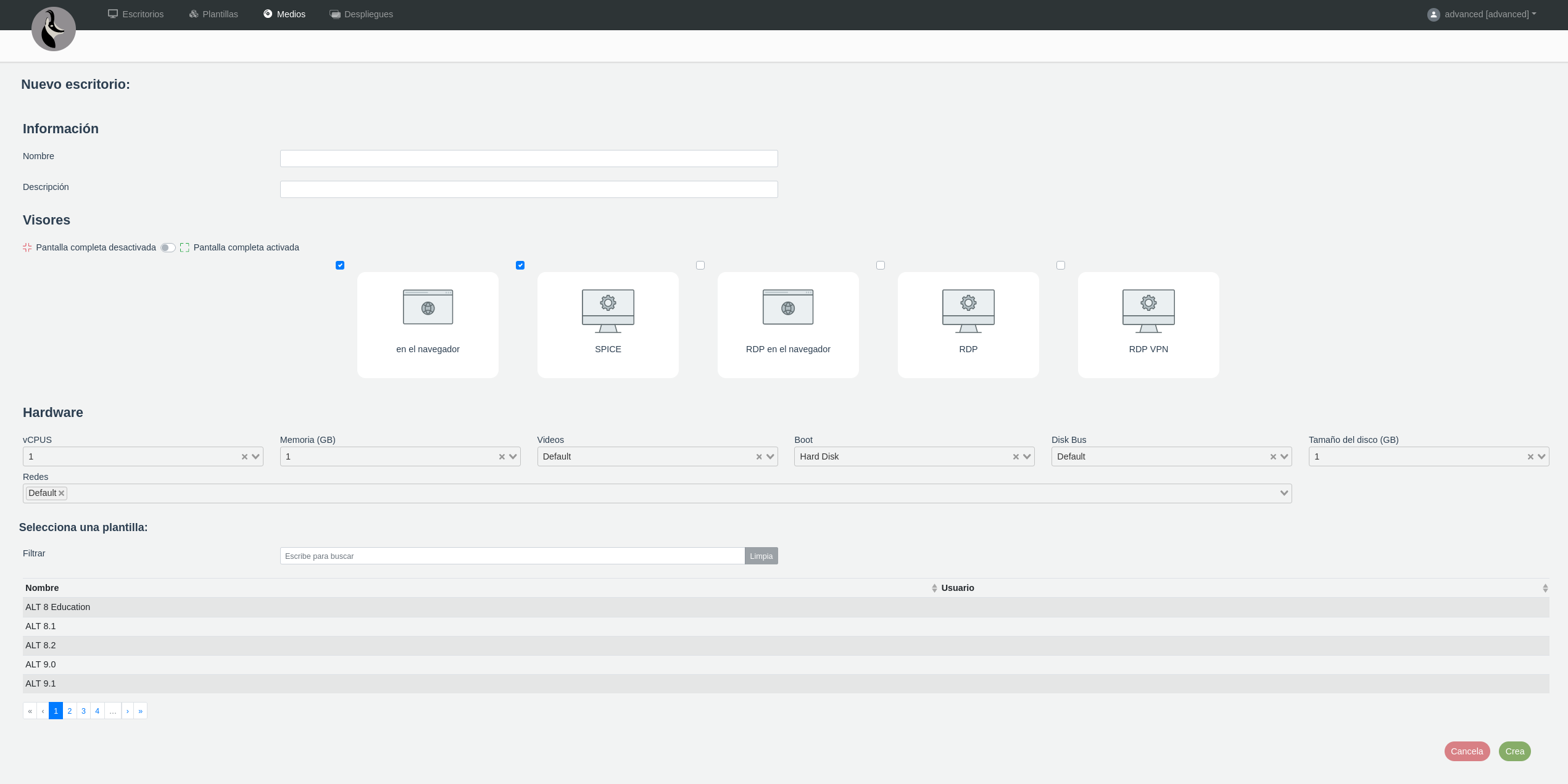Open the Disk Bus dropdown
This screenshot has height=784, width=1568.
pyautogui.click(x=1284, y=457)
